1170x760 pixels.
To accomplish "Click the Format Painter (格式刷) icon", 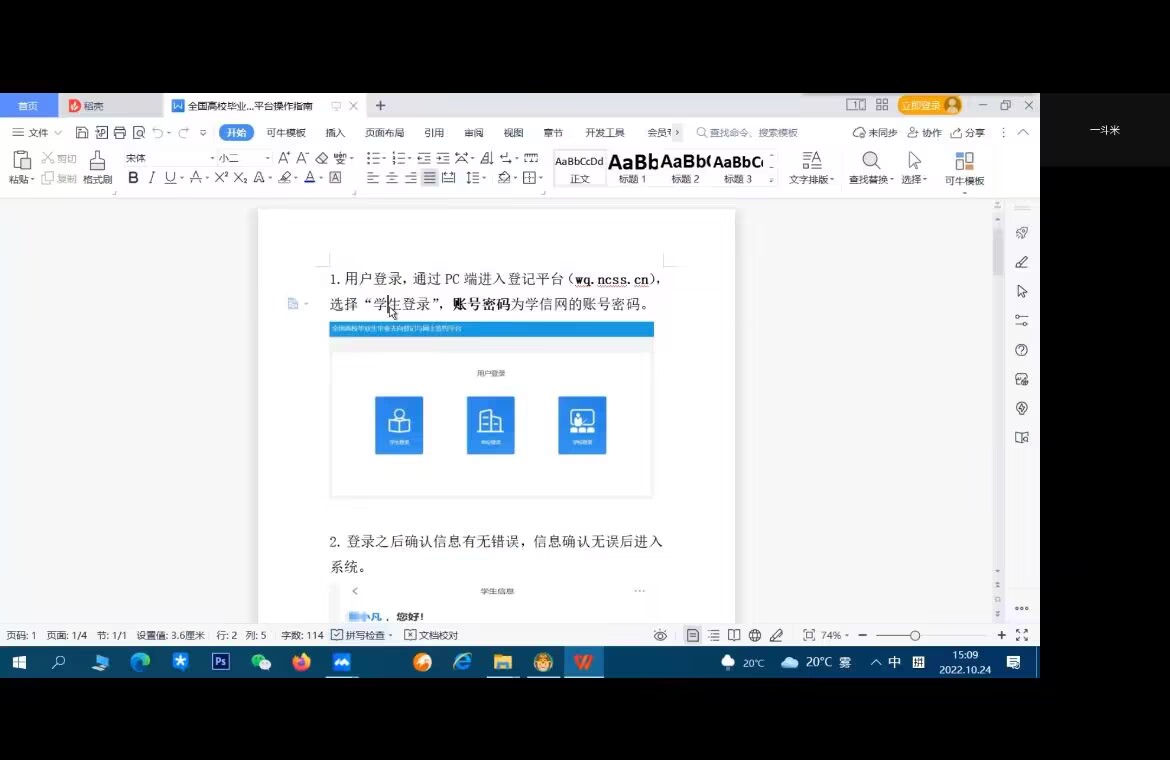I will coord(97,166).
